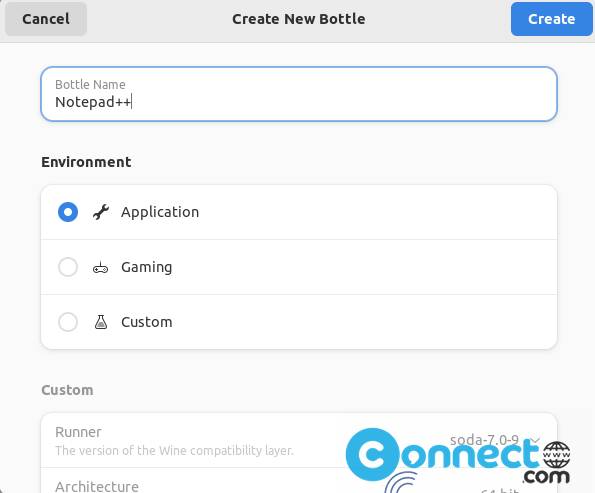Click Create to make the bottle
This screenshot has width=595, height=493.
(x=551, y=19)
